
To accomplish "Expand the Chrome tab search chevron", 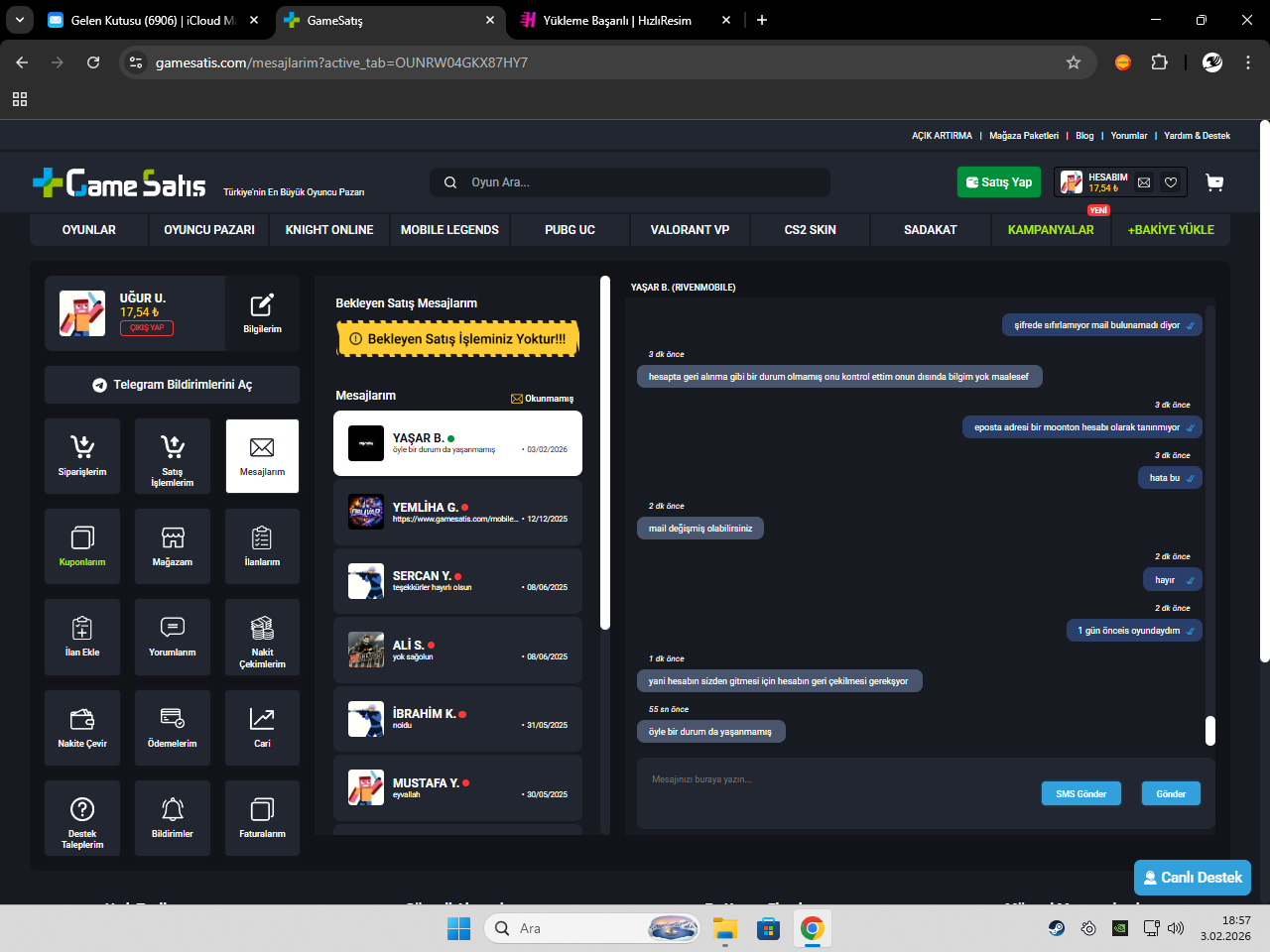I will click(20, 20).
